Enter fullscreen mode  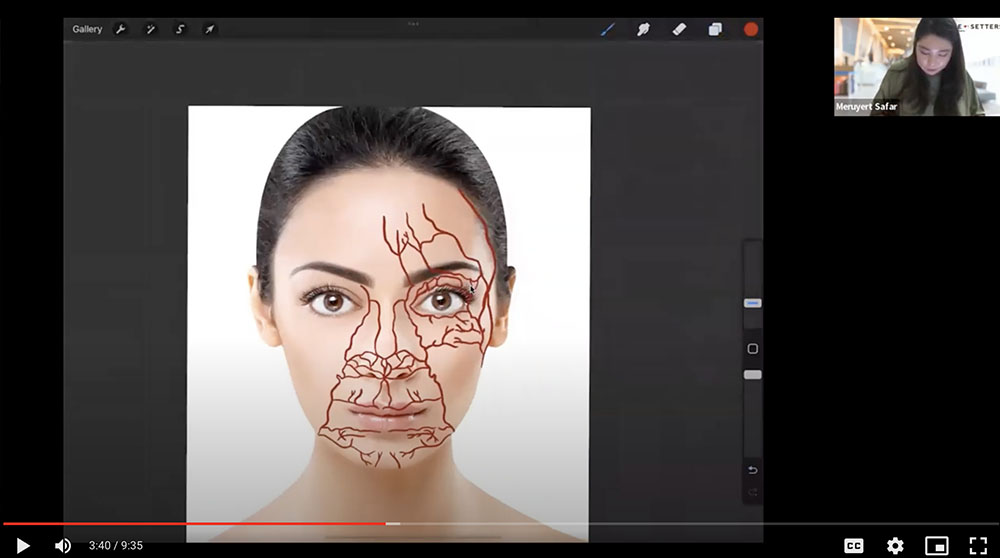(978, 546)
